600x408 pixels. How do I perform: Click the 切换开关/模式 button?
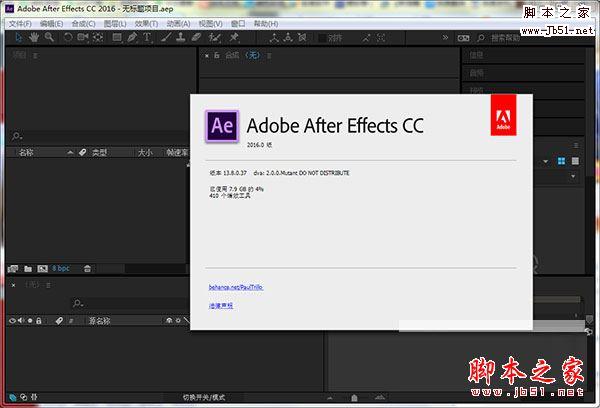click(204, 398)
